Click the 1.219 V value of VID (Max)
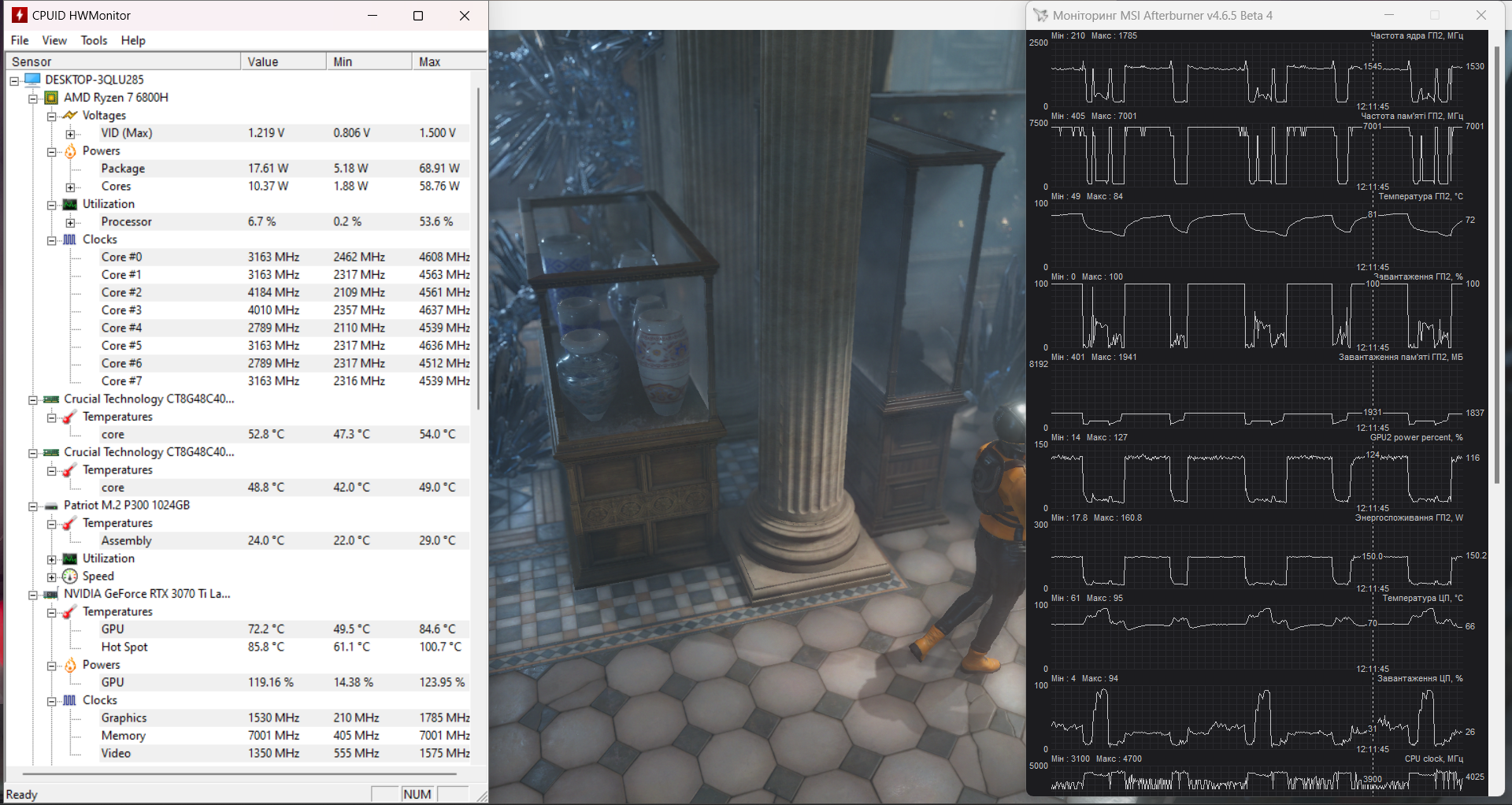 pyautogui.click(x=266, y=133)
